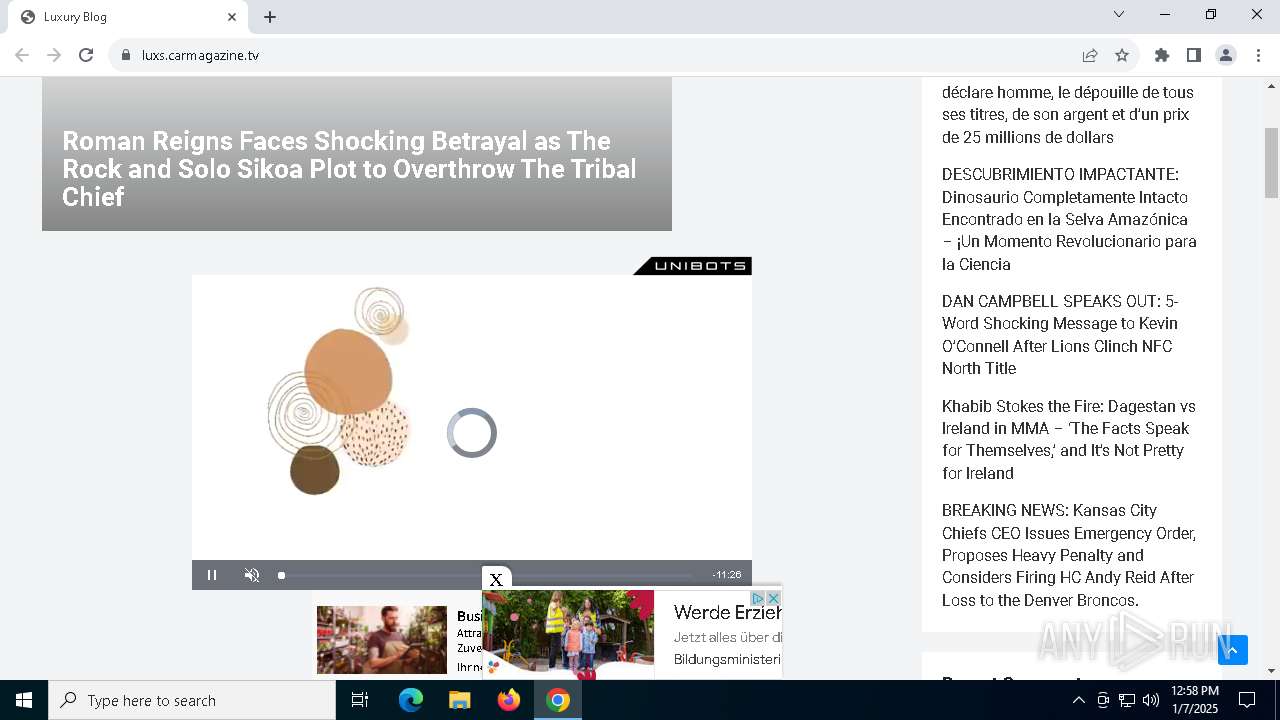Open a new browser tab
Viewport: 1280px width, 720px height.
[x=270, y=17]
